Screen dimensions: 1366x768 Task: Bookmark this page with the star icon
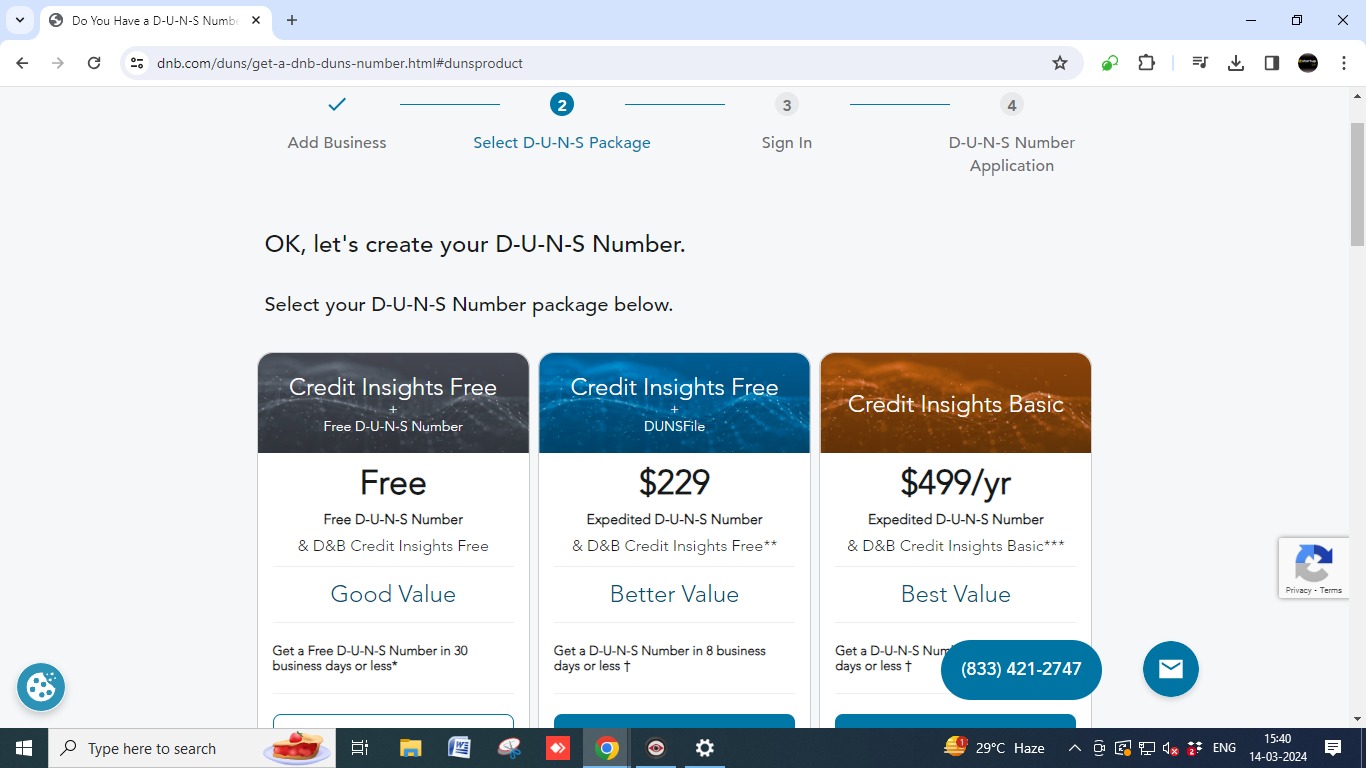click(1059, 62)
